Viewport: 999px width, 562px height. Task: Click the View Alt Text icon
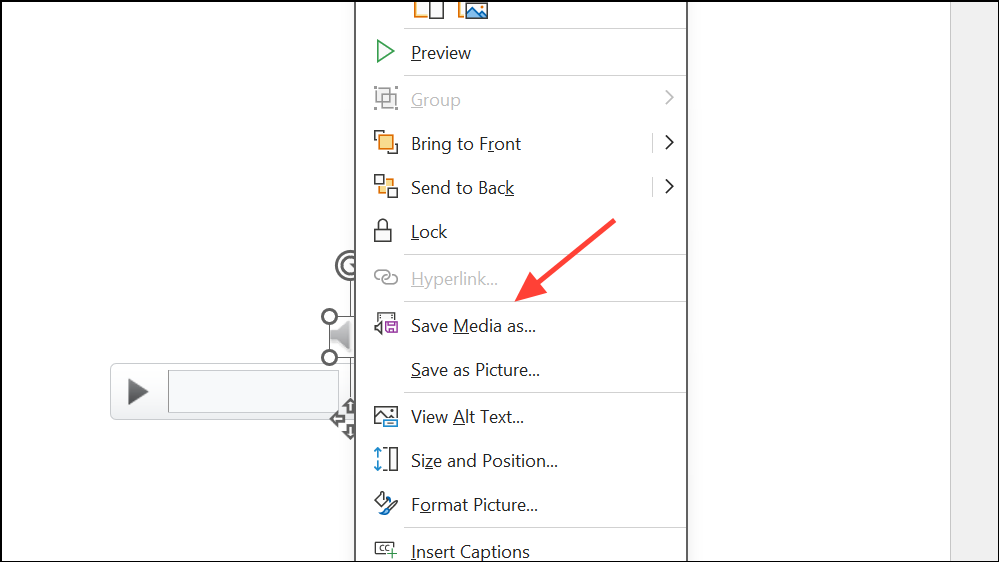tap(385, 416)
